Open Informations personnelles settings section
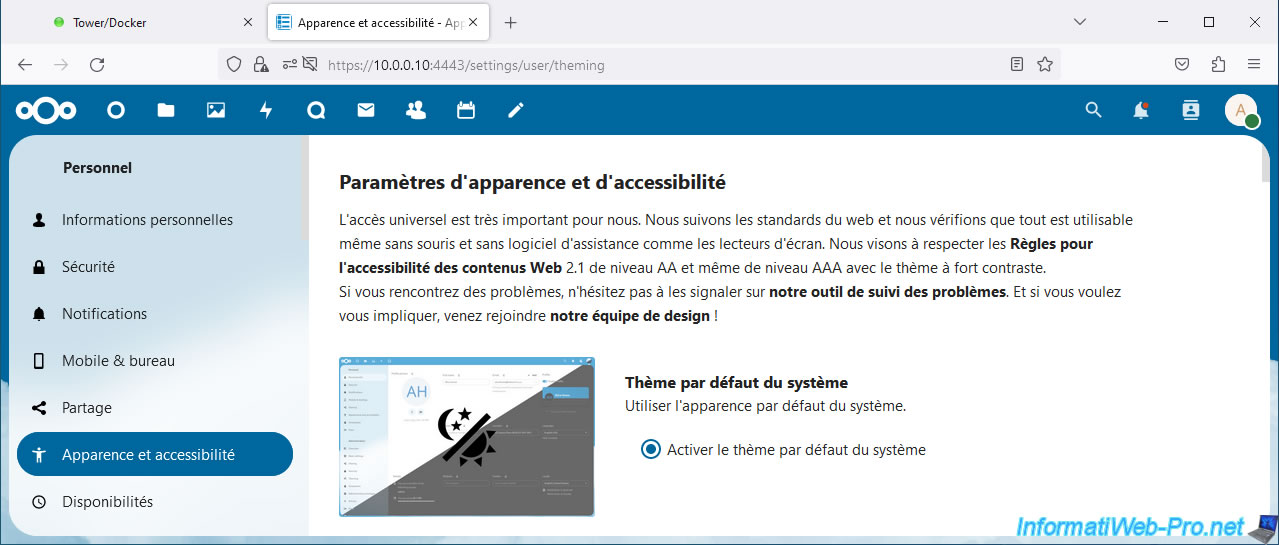Screen dimensions: 1279x545 tap(147, 220)
